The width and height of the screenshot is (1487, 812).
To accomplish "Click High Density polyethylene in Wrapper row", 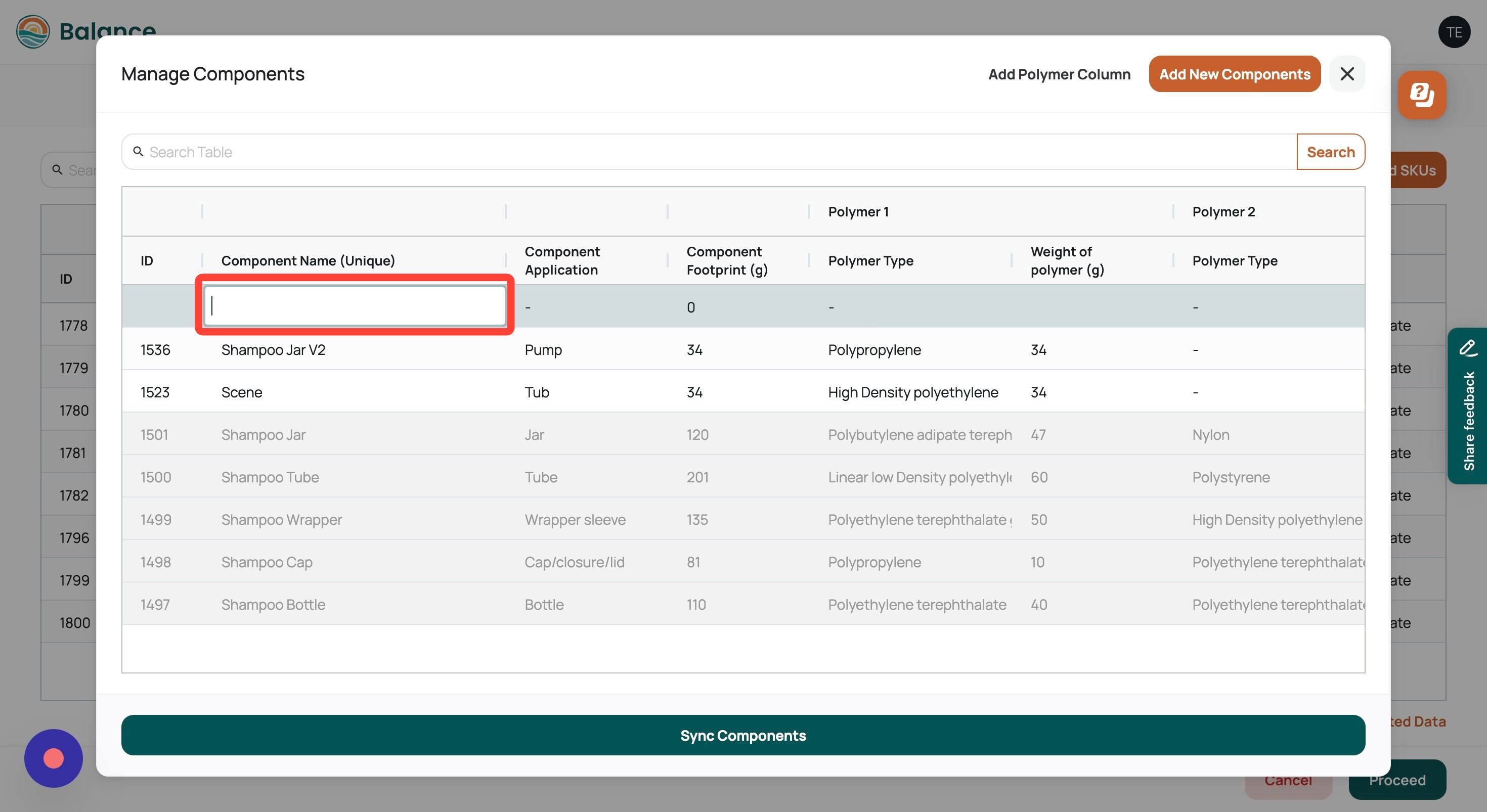I will tap(1277, 519).
